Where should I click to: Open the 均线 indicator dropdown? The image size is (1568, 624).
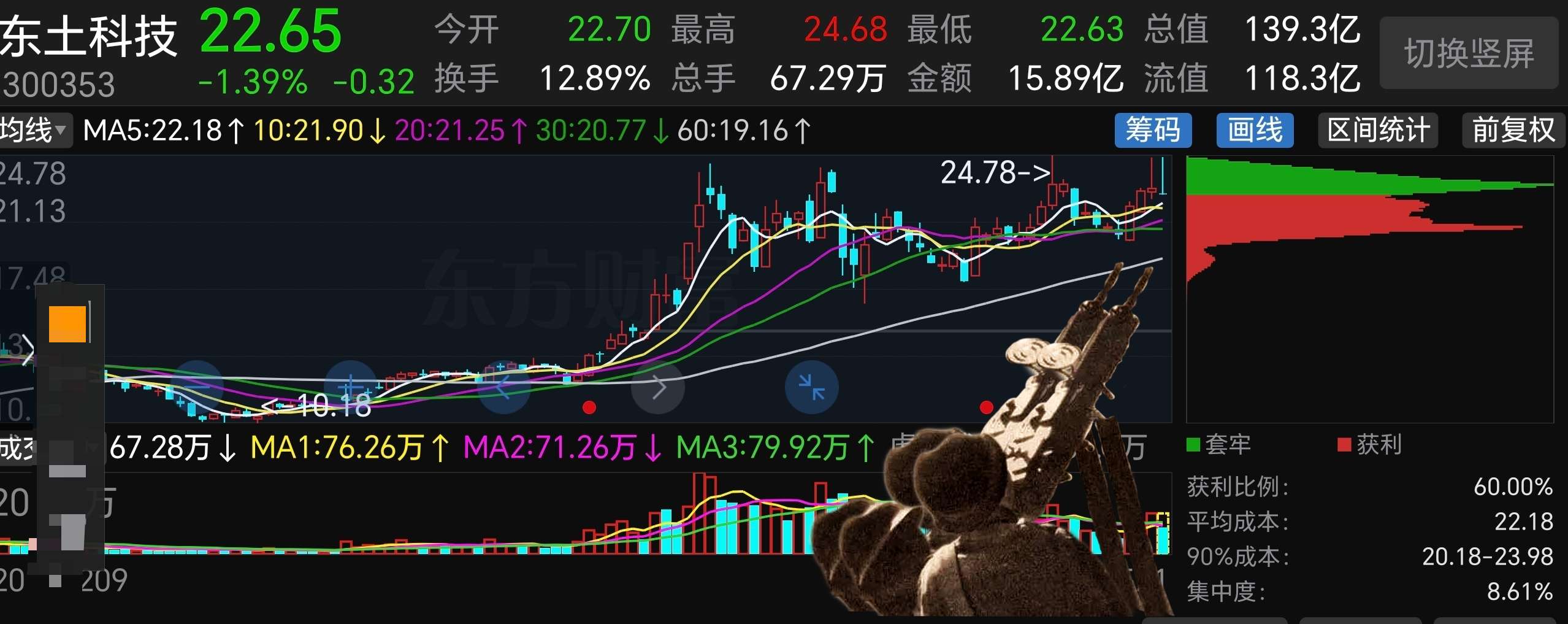click(35, 130)
